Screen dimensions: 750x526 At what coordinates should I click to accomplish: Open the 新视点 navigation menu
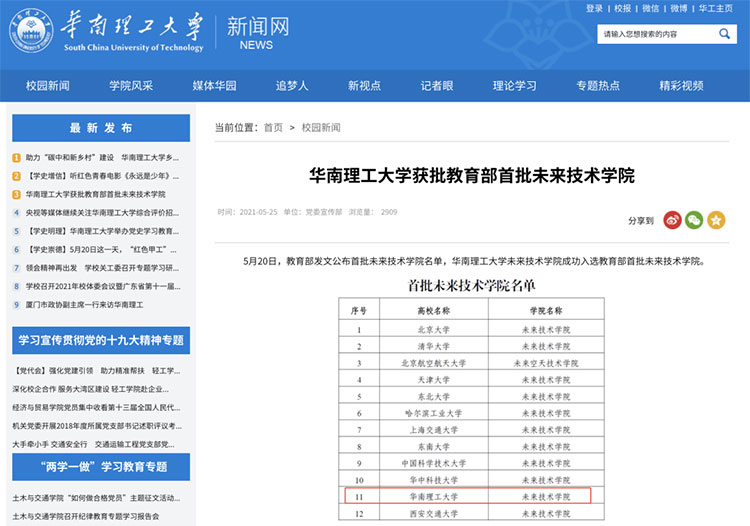click(x=364, y=86)
